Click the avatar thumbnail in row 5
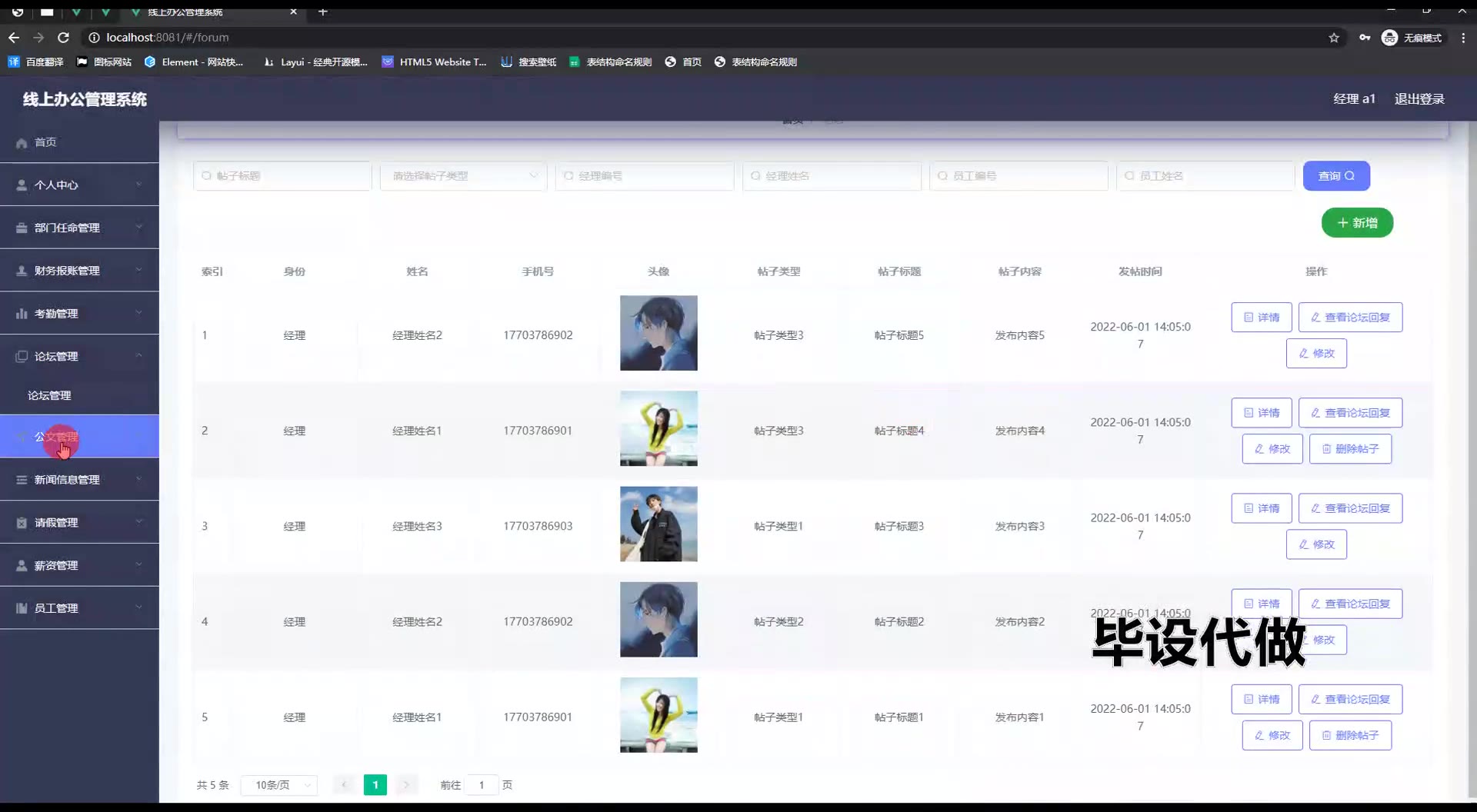1477x812 pixels. pyautogui.click(x=658, y=715)
